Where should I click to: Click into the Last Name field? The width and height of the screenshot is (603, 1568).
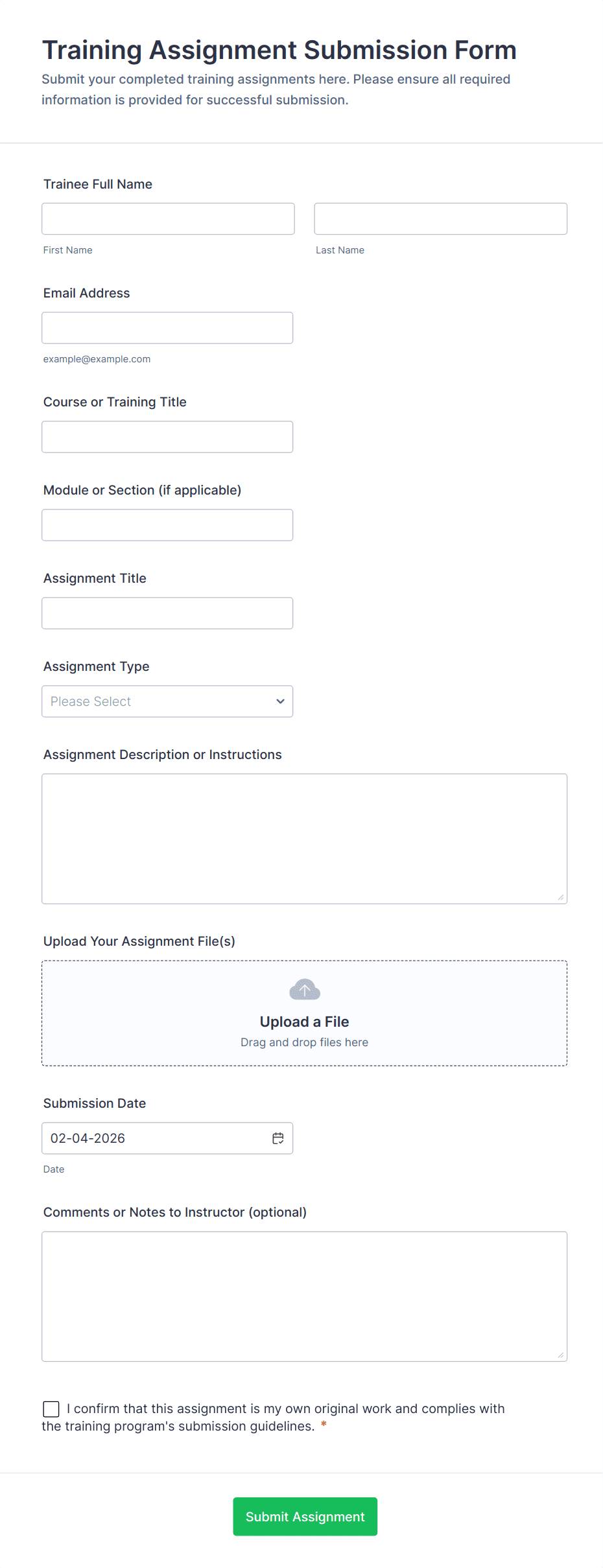[x=440, y=219]
